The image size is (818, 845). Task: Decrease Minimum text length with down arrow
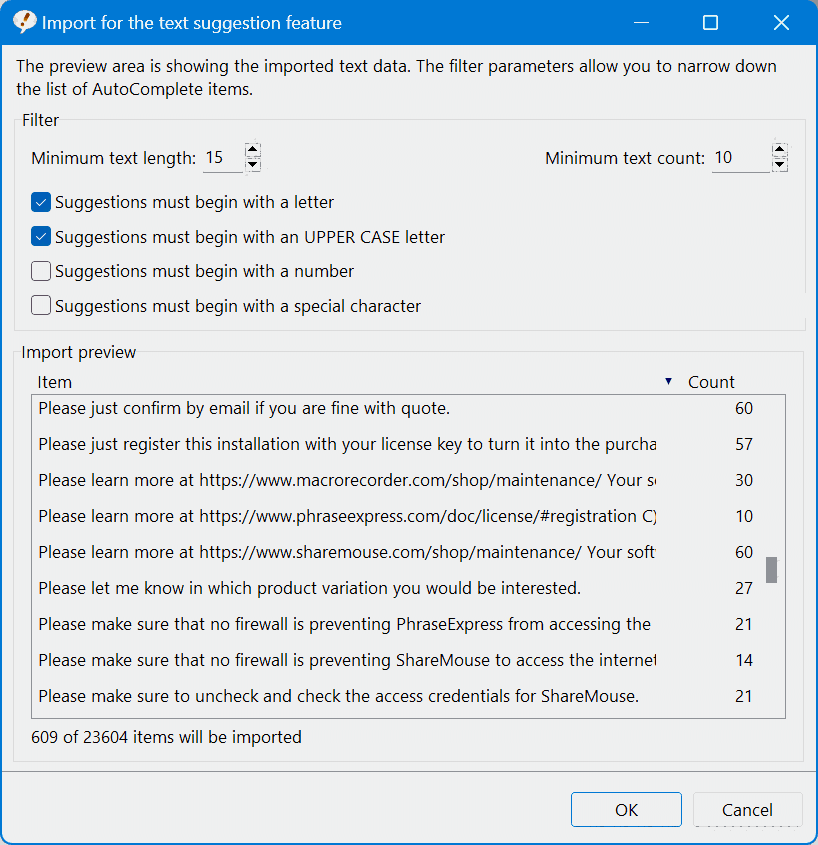[253, 163]
